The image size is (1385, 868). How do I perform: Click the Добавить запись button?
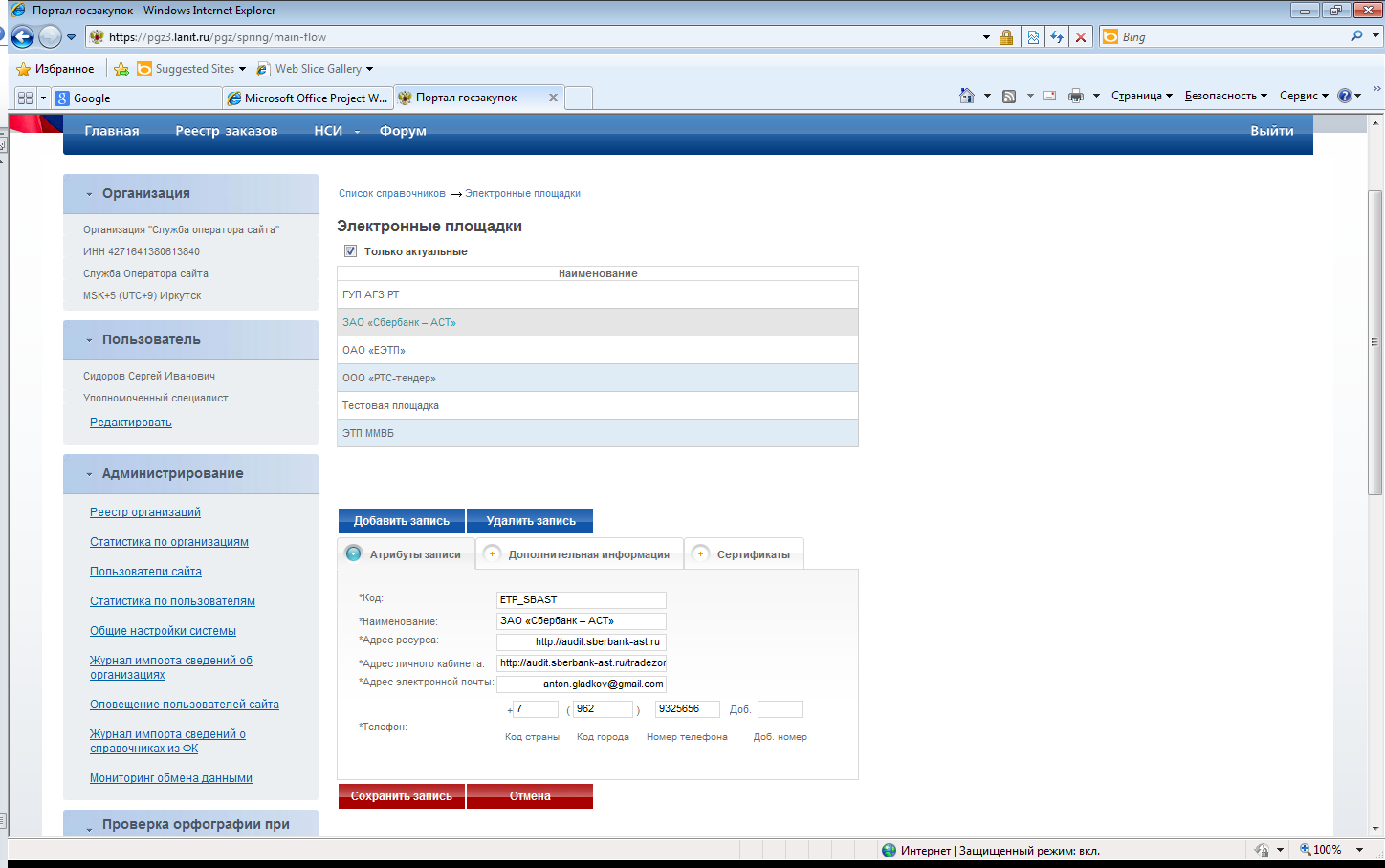click(x=402, y=521)
